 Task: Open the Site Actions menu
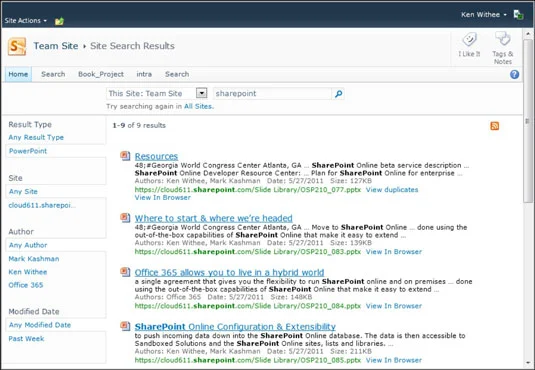(x=26, y=21)
